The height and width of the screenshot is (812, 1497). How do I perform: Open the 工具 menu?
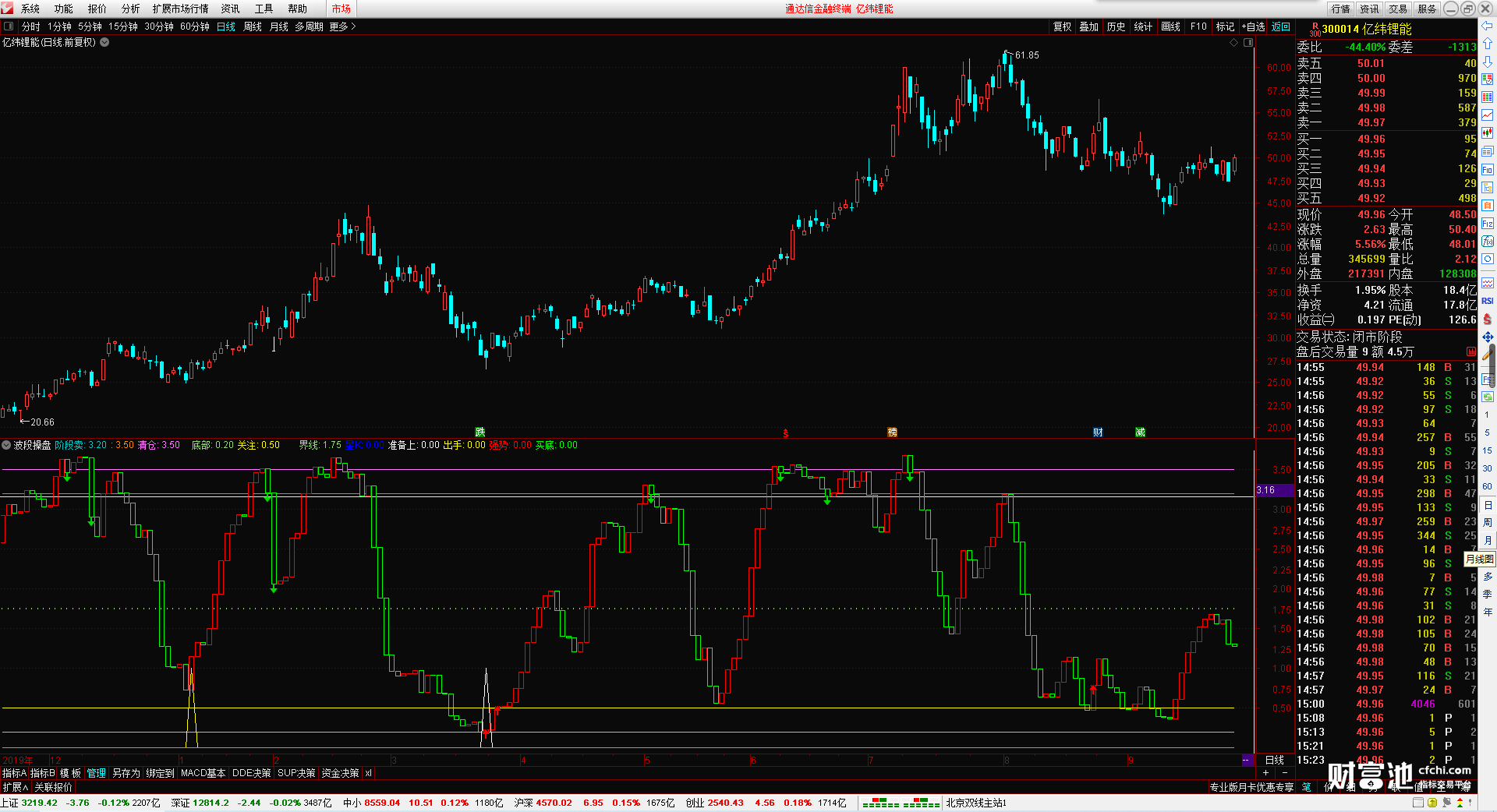pyautogui.click(x=264, y=9)
